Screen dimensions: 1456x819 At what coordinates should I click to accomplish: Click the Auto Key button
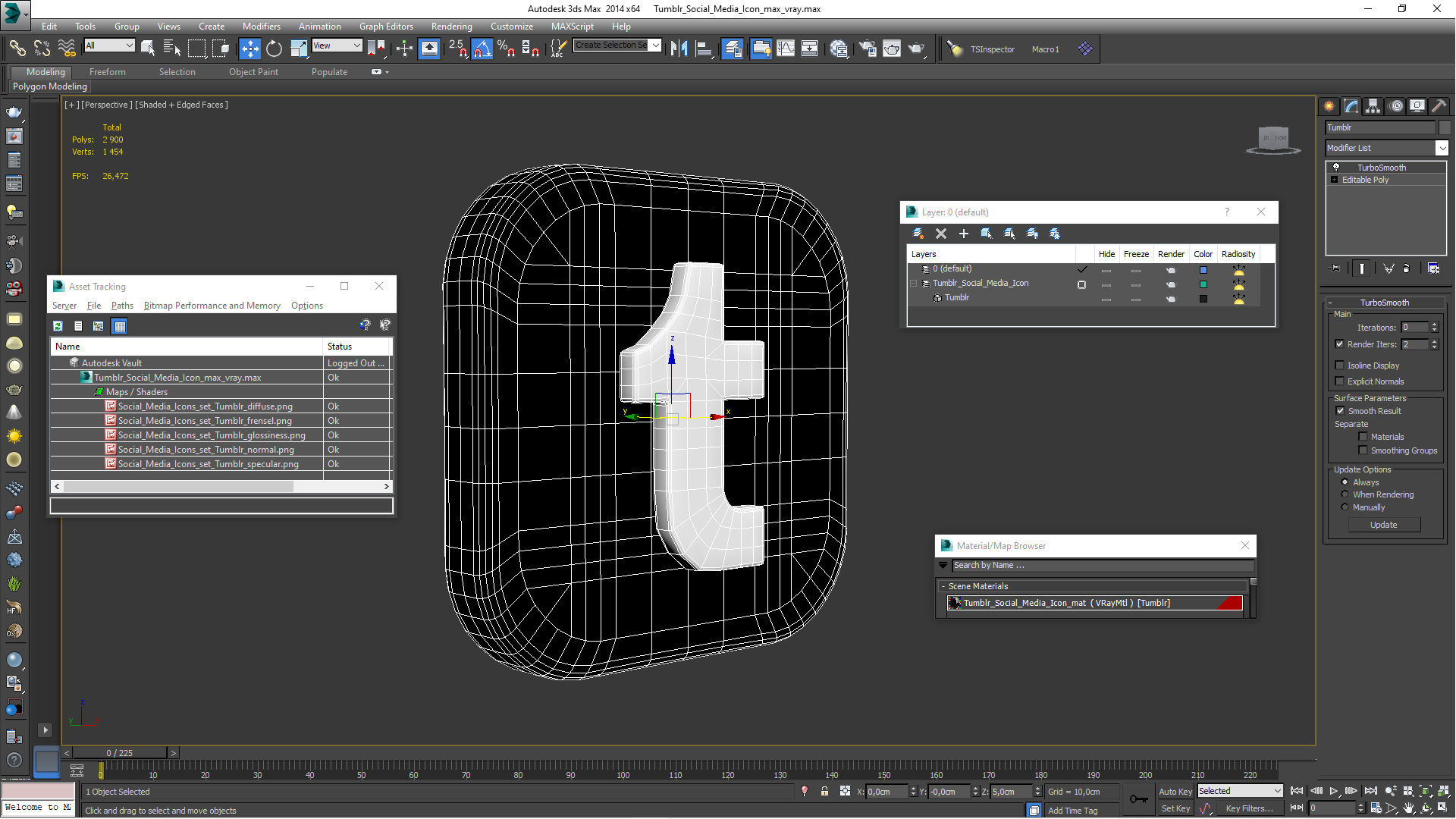[x=1175, y=792]
